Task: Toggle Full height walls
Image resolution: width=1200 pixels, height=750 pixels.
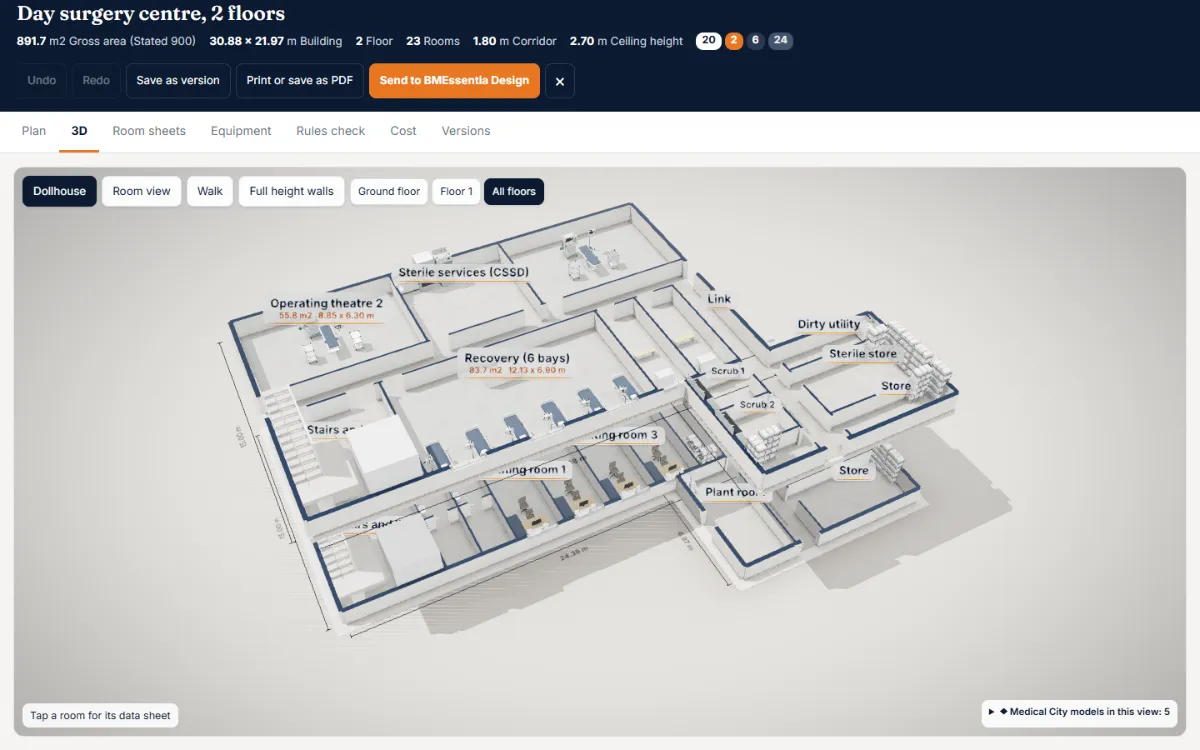Action: (x=292, y=191)
